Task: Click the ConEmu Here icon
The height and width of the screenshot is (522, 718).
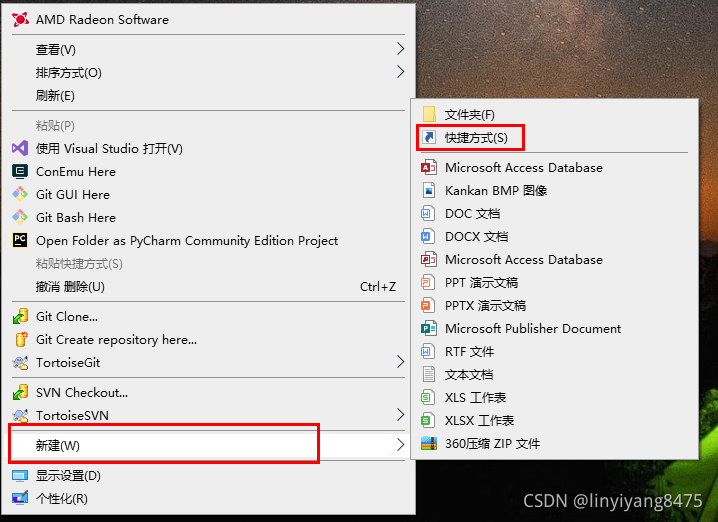Action: coord(20,171)
